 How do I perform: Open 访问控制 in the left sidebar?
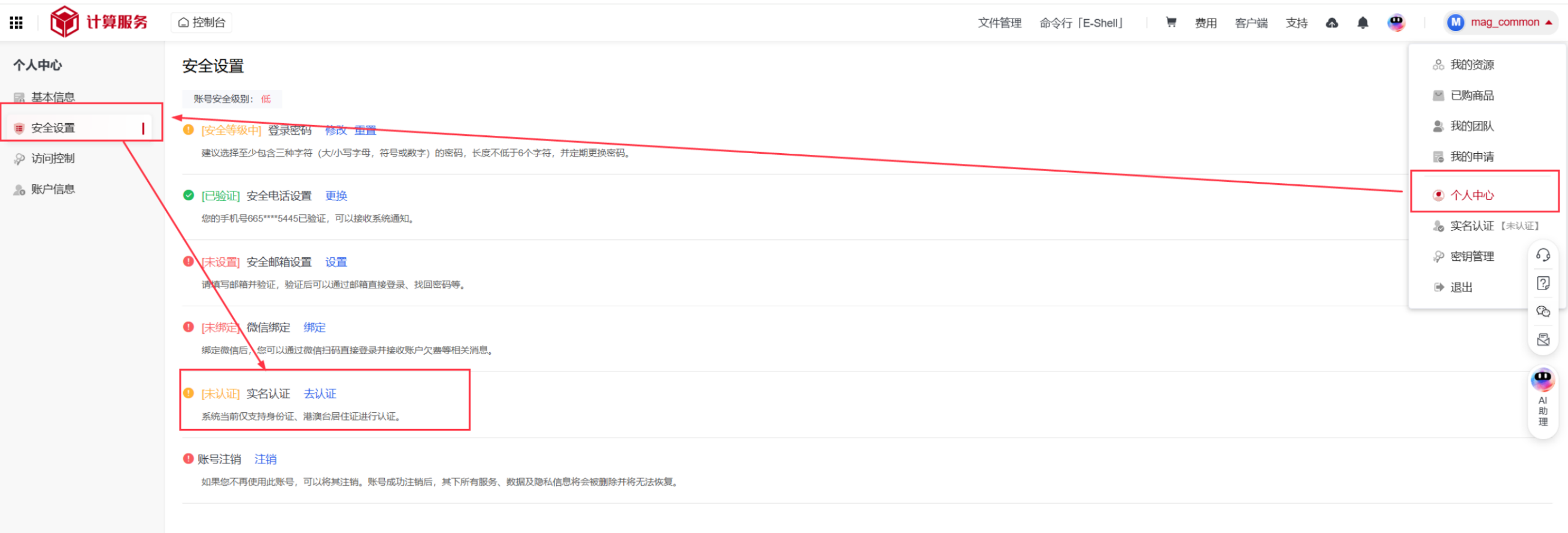click(53, 159)
